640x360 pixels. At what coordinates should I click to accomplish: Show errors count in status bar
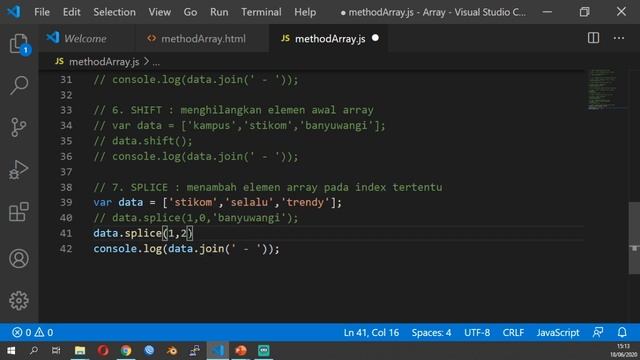pos(22,332)
